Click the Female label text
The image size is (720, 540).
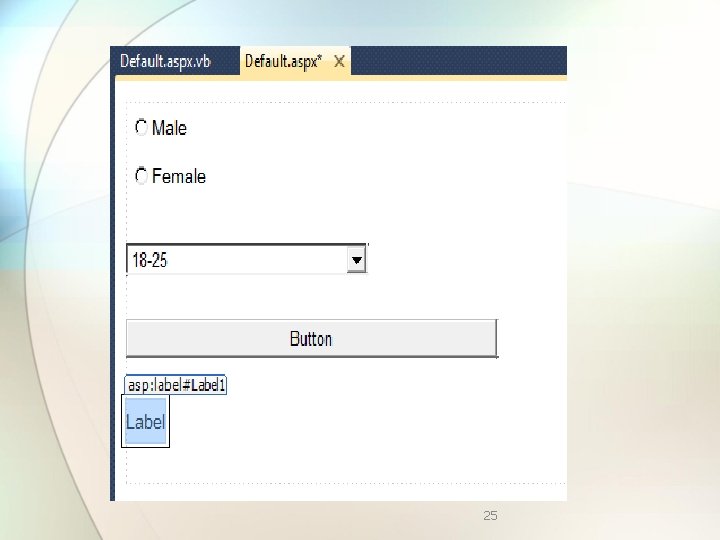(x=179, y=176)
